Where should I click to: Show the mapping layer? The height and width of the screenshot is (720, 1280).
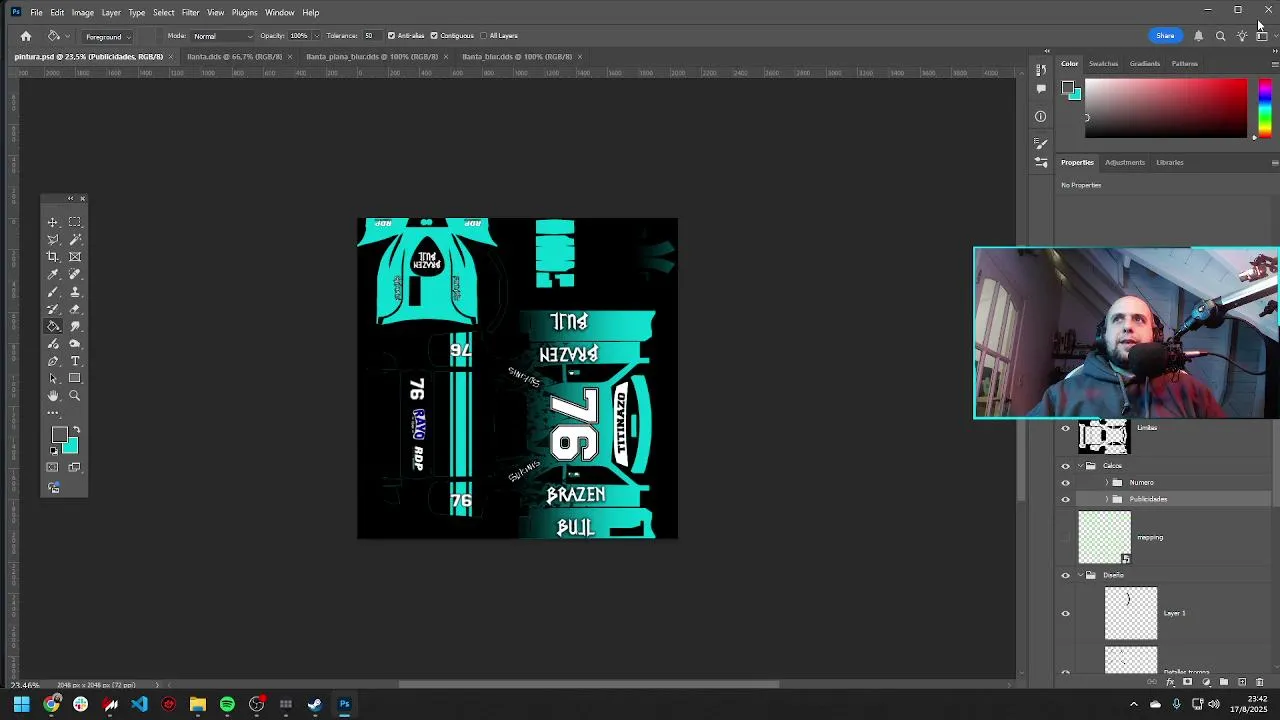click(1065, 538)
